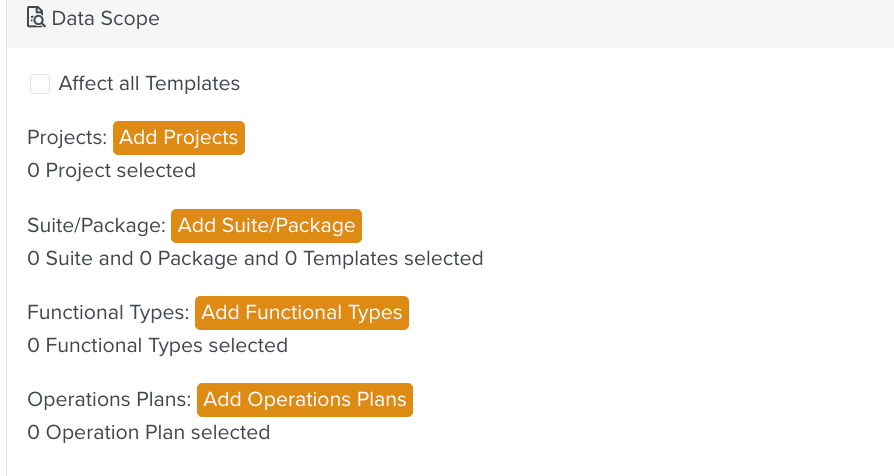This screenshot has width=894, height=476.
Task: Click the Add Projects button
Action: [179, 138]
